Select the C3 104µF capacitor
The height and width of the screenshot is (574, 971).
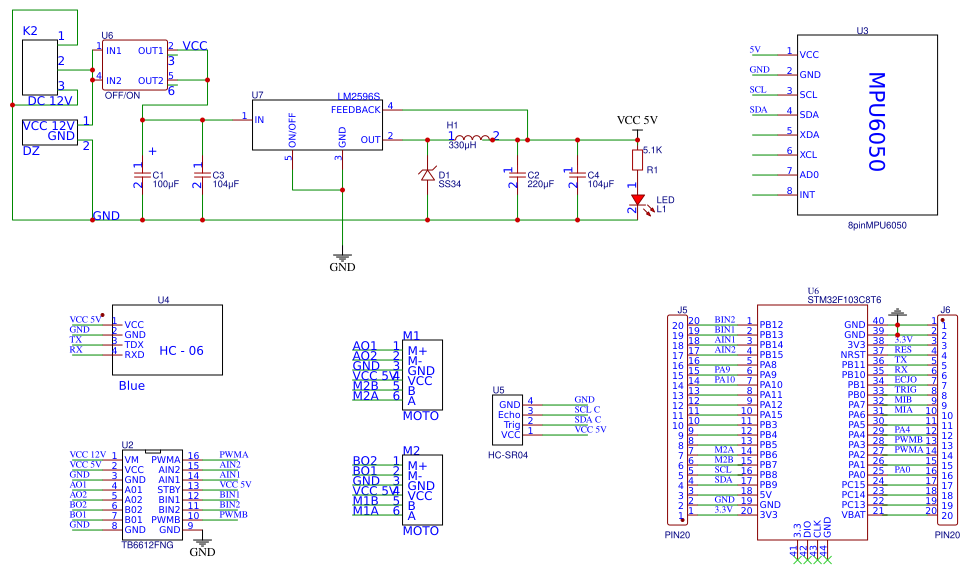202,177
